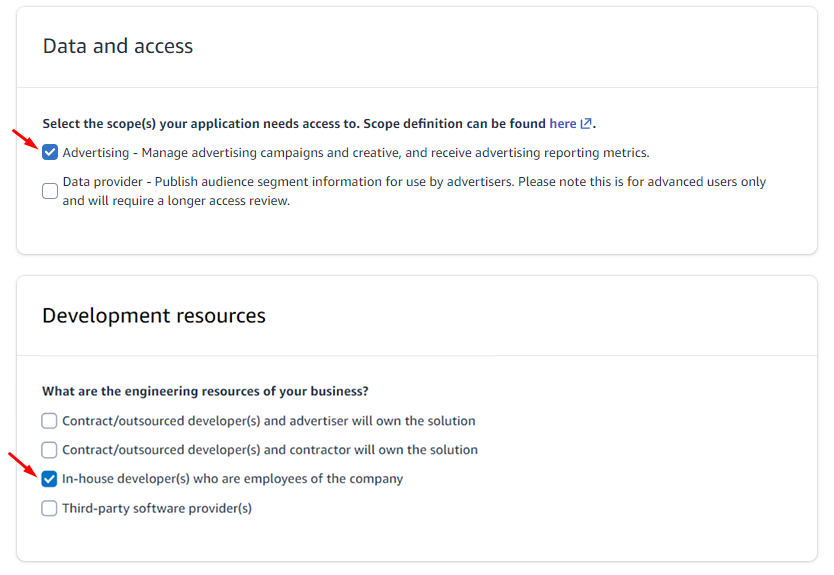Image resolution: width=834 pixels, height=575 pixels.
Task: Select the Third-party software provider(s) checkbox
Action: [50, 508]
